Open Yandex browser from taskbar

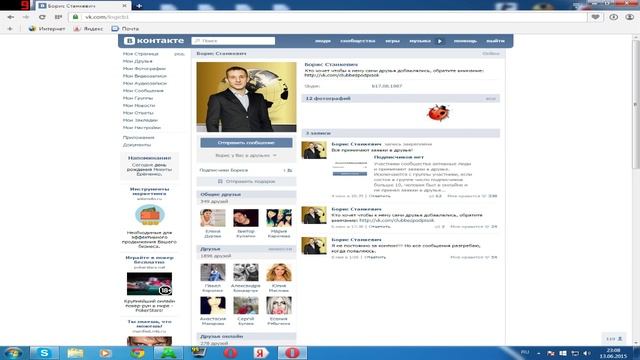pyautogui.click(x=261, y=353)
